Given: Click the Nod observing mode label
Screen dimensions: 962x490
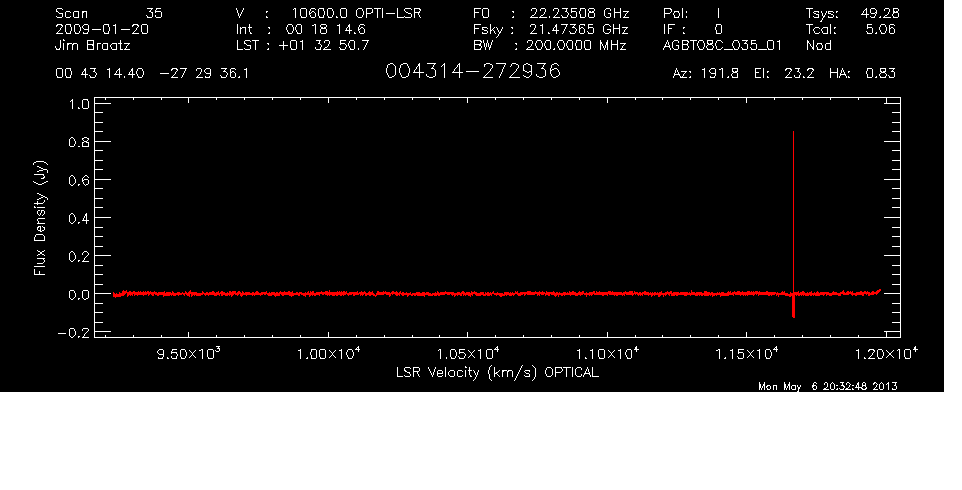Looking at the screenshot, I should pyautogui.click(x=818, y=45).
